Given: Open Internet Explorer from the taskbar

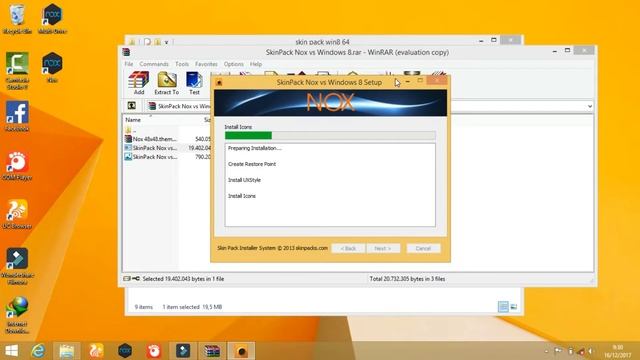Looking at the screenshot, I should (x=38, y=351).
